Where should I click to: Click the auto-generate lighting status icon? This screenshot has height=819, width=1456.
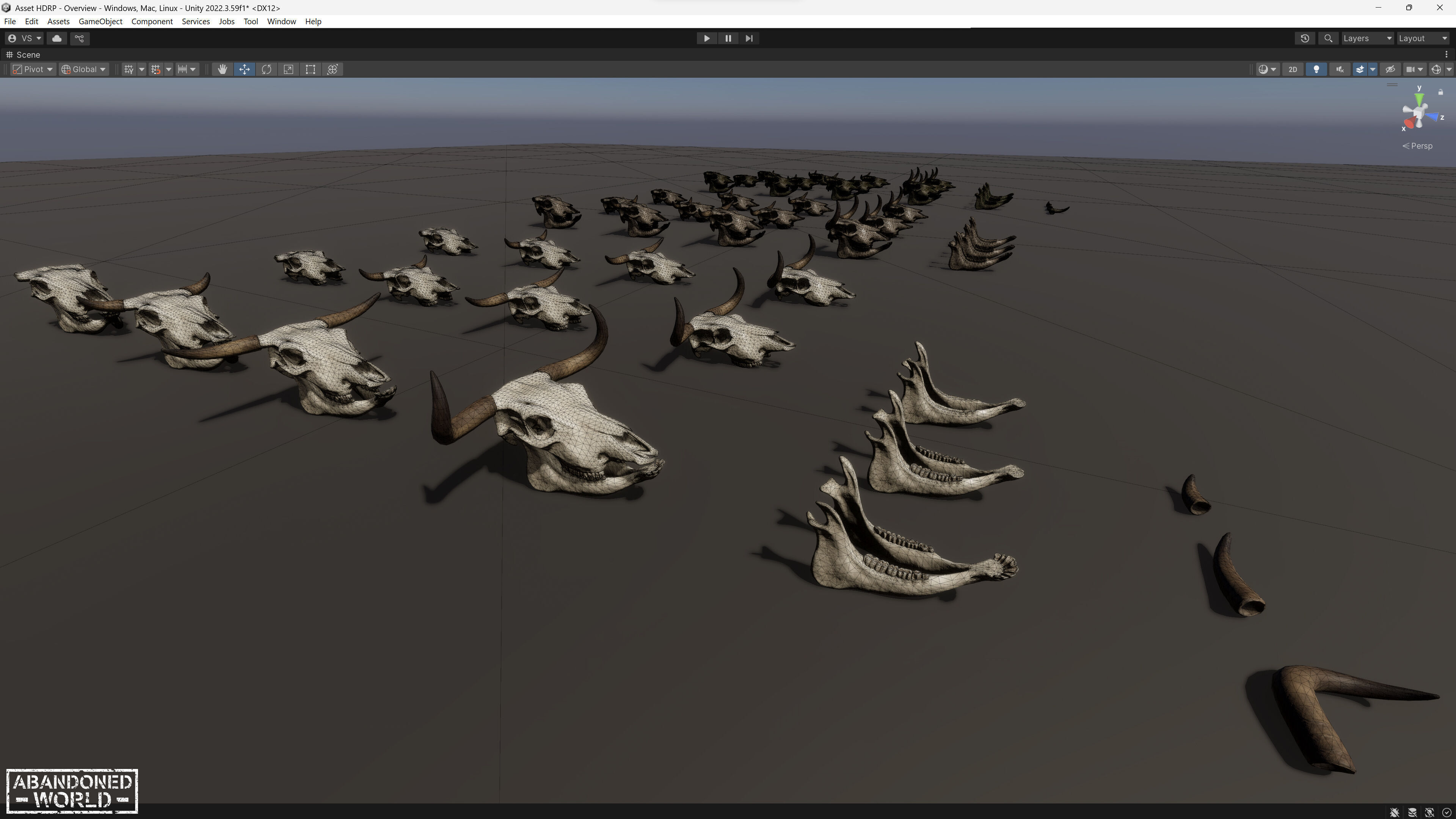(1429, 812)
